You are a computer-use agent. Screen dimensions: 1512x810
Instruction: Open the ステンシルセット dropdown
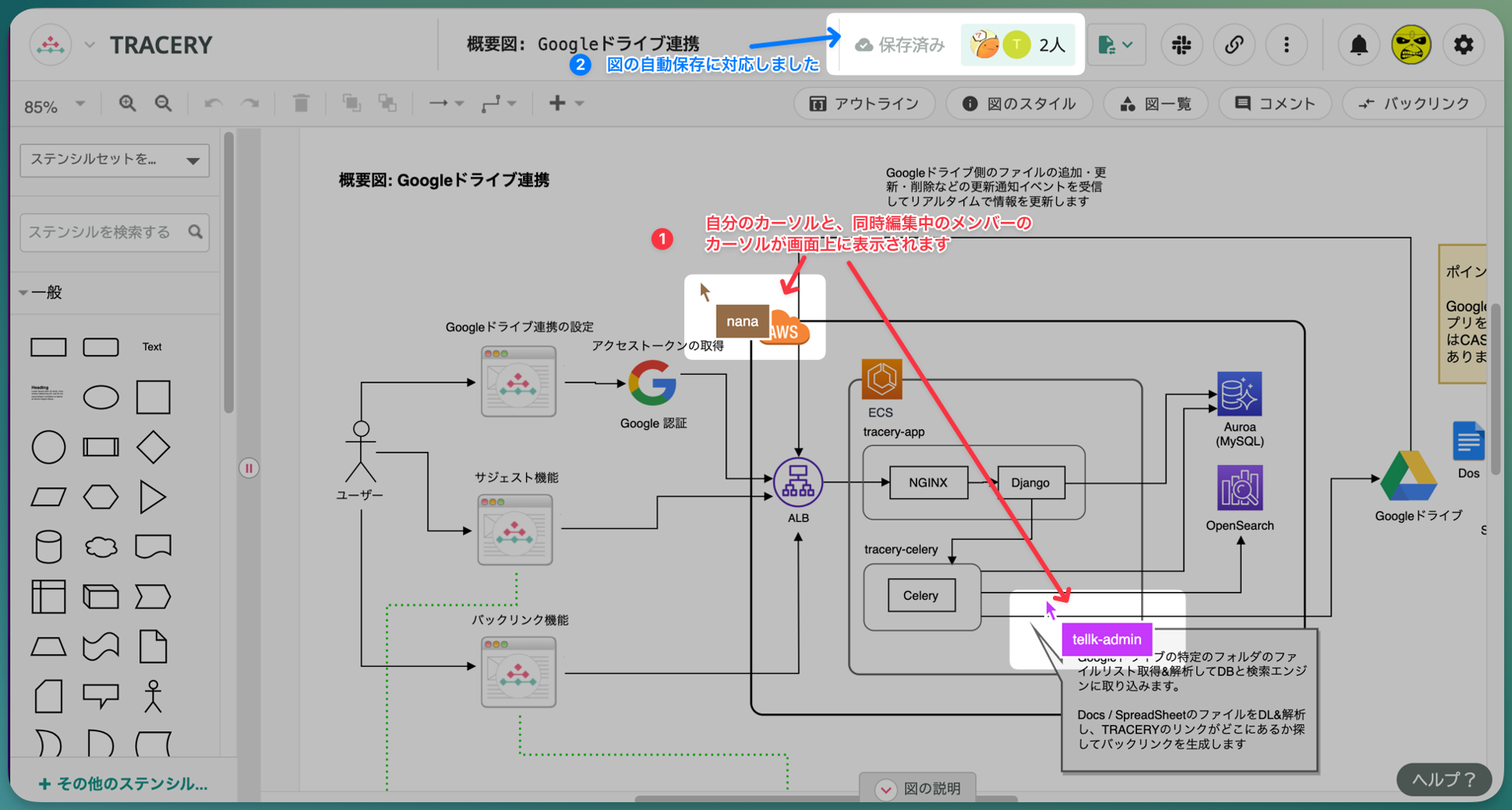(x=114, y=160)
